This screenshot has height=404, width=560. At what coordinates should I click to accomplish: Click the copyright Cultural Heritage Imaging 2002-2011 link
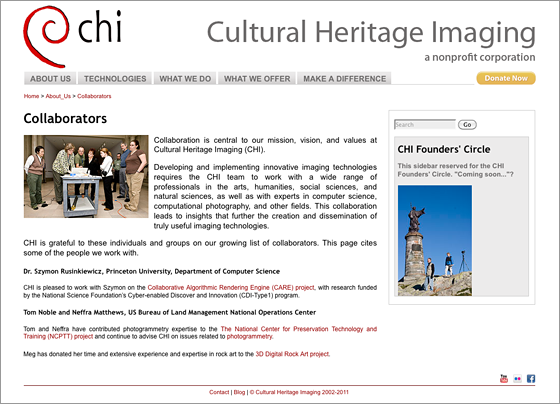pyautogui.click(x=299, y=392)
